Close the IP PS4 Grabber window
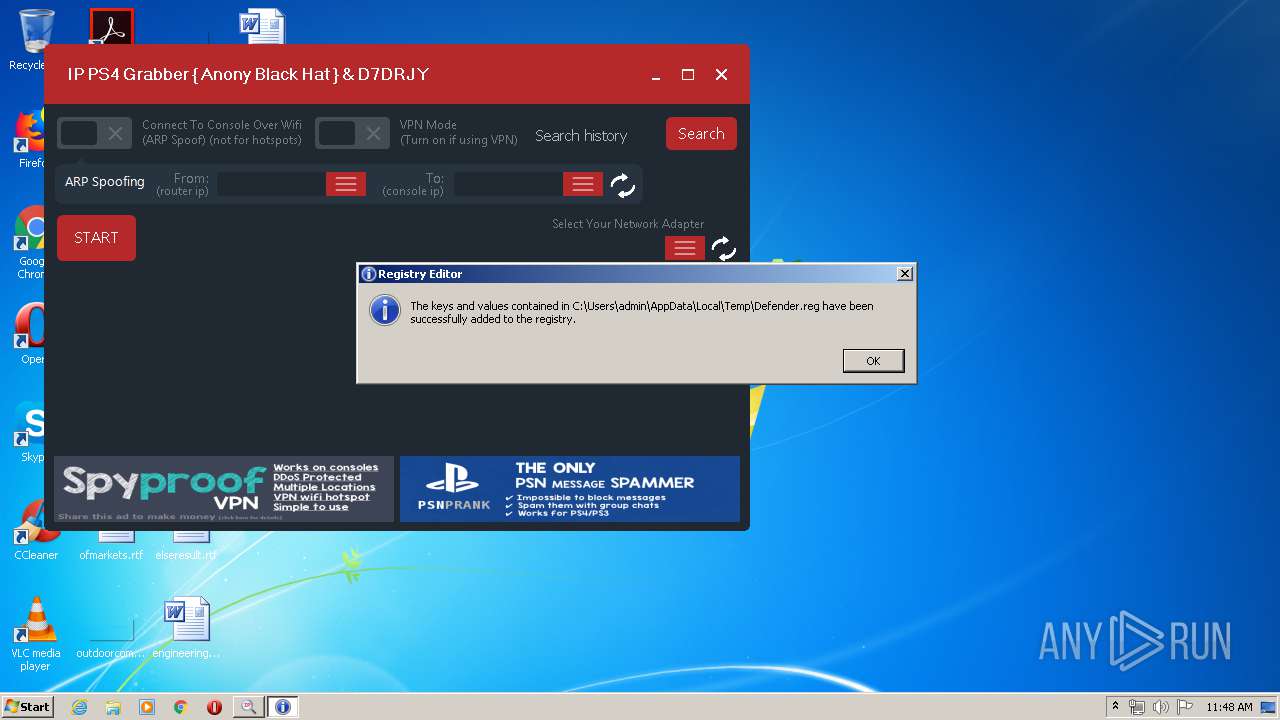Screen dimensions: 1280x720 pyautogui.click(x=721, y=75)
